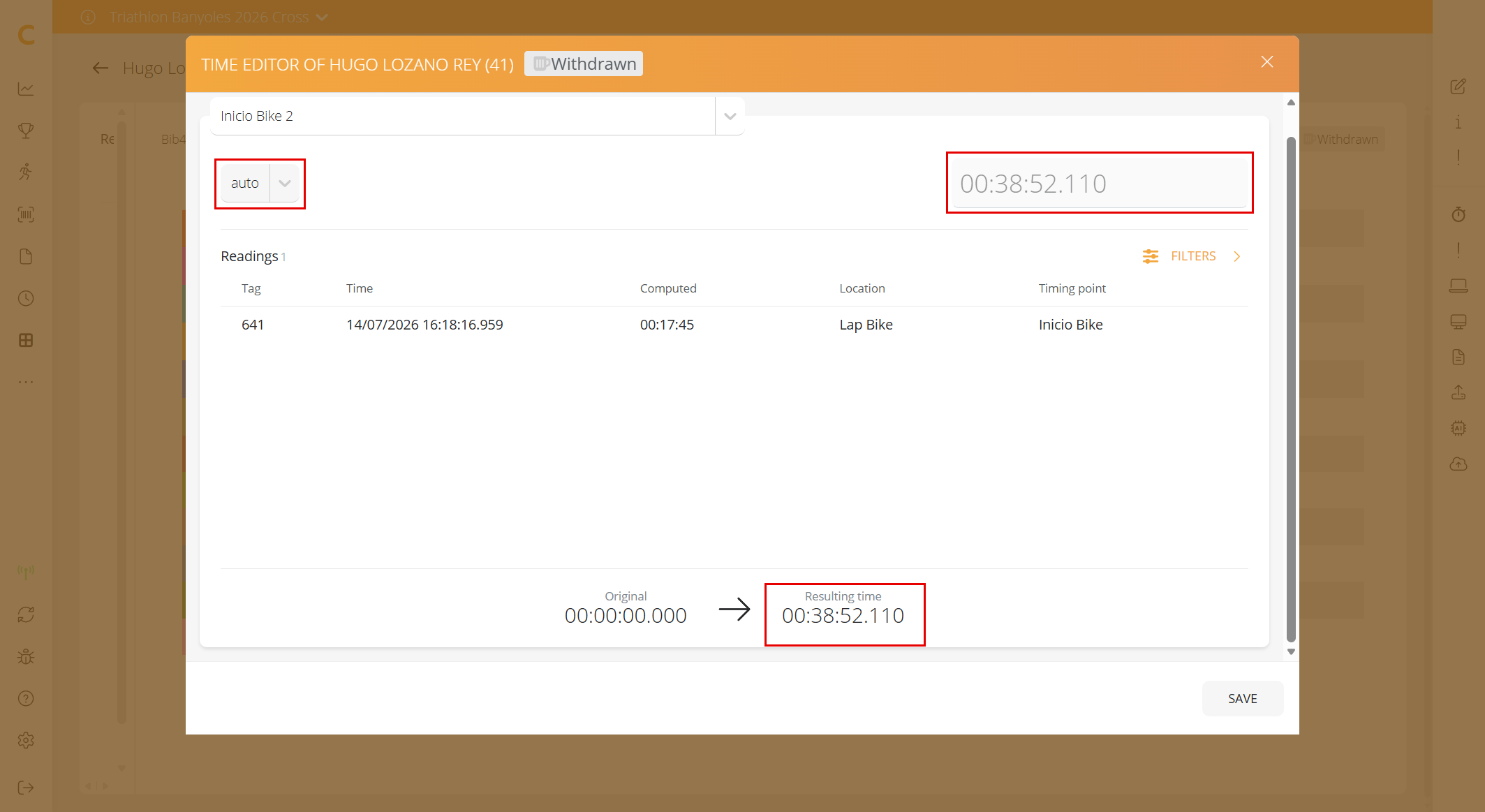
Task: Click the reading time 14/07/2026 16:18:16.959
Action: [x=424, y=325]
